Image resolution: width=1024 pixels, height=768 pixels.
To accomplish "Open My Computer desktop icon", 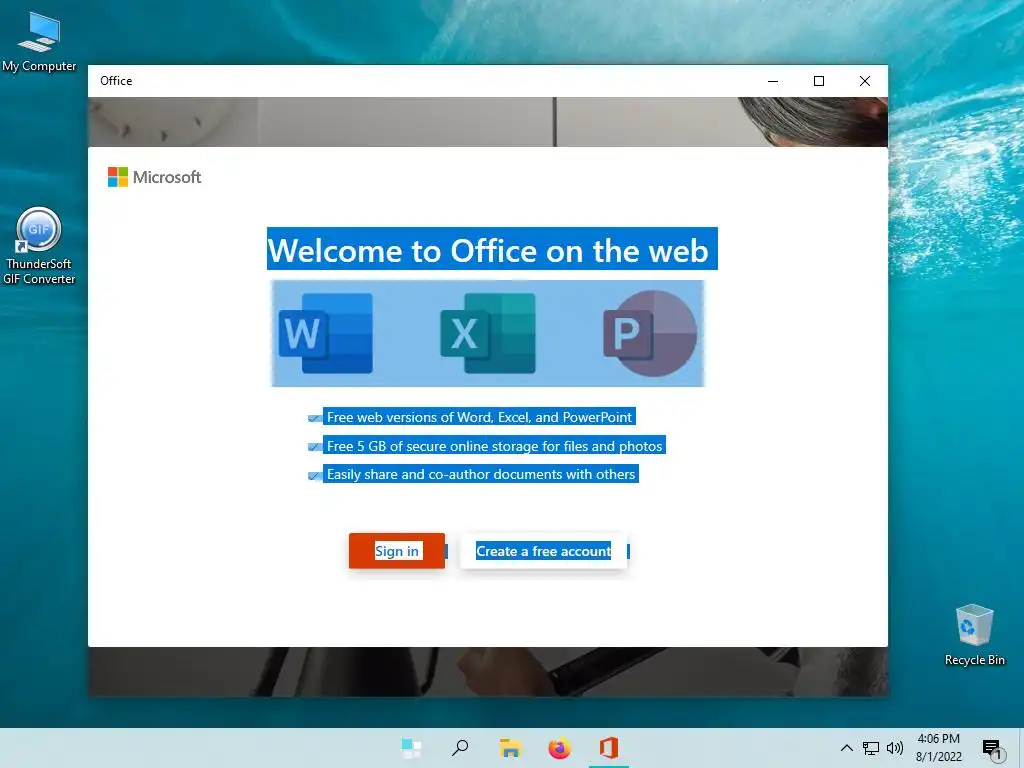I will click(39, 42).
